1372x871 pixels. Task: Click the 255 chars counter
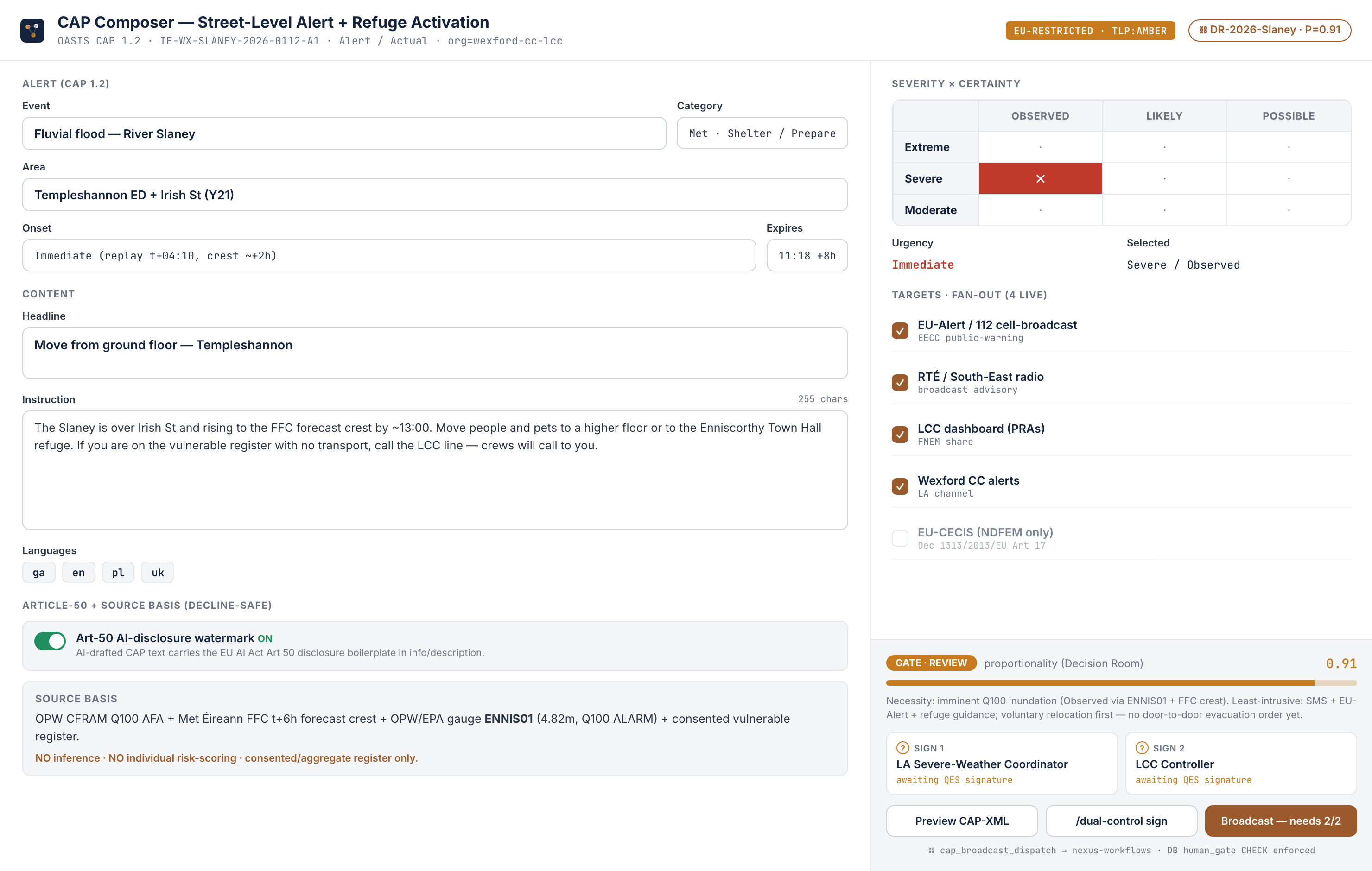823,399
